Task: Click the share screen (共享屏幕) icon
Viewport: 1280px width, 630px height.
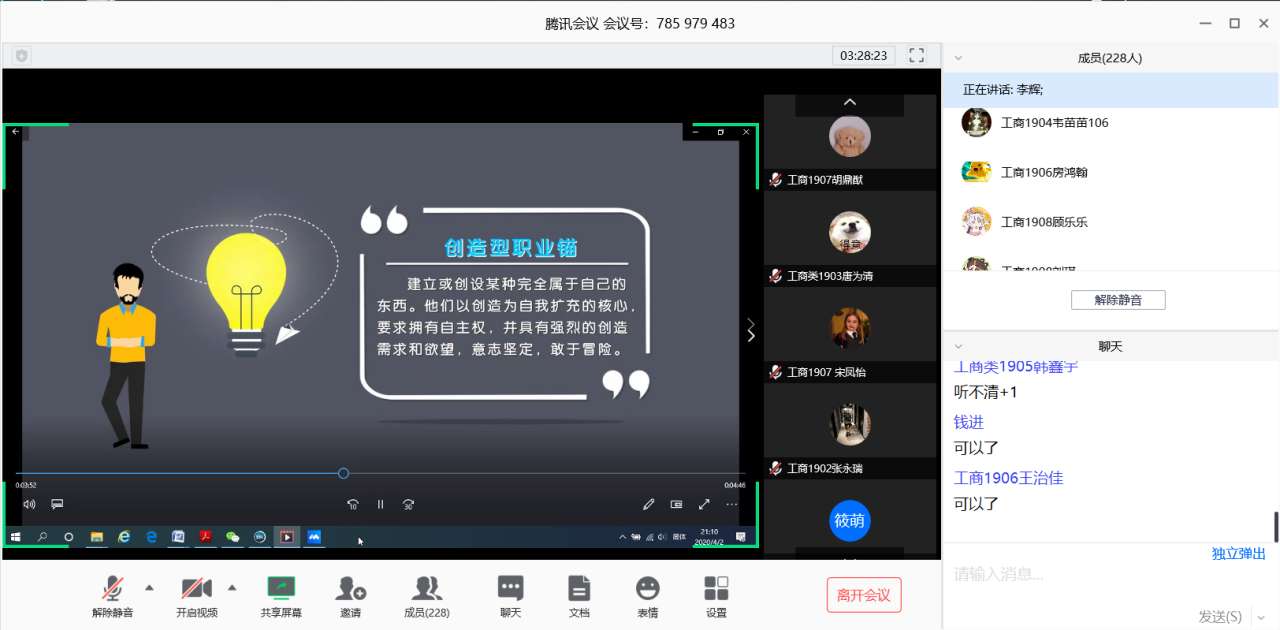Action: click(x=281, y=589)
